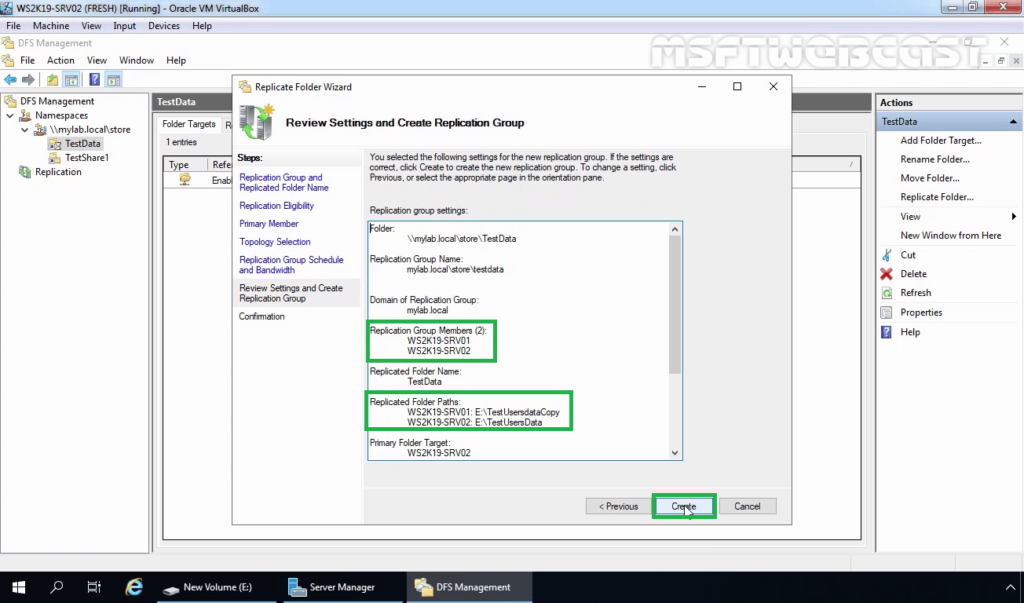Click the Cut scissors icon in Actions
Image resolution: width=1024 pixels, height=603 pixels.
[x=886, y=255]
